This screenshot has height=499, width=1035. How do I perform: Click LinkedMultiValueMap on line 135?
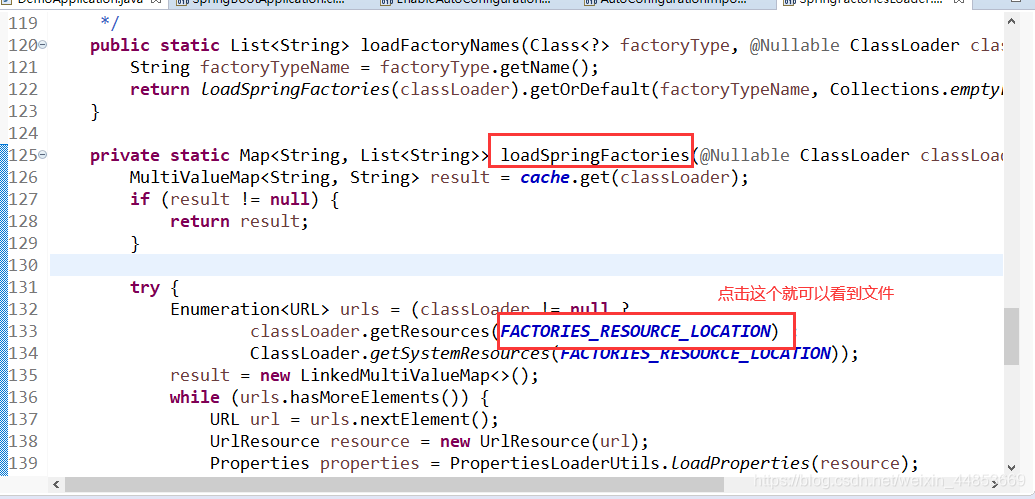(396, 375)
